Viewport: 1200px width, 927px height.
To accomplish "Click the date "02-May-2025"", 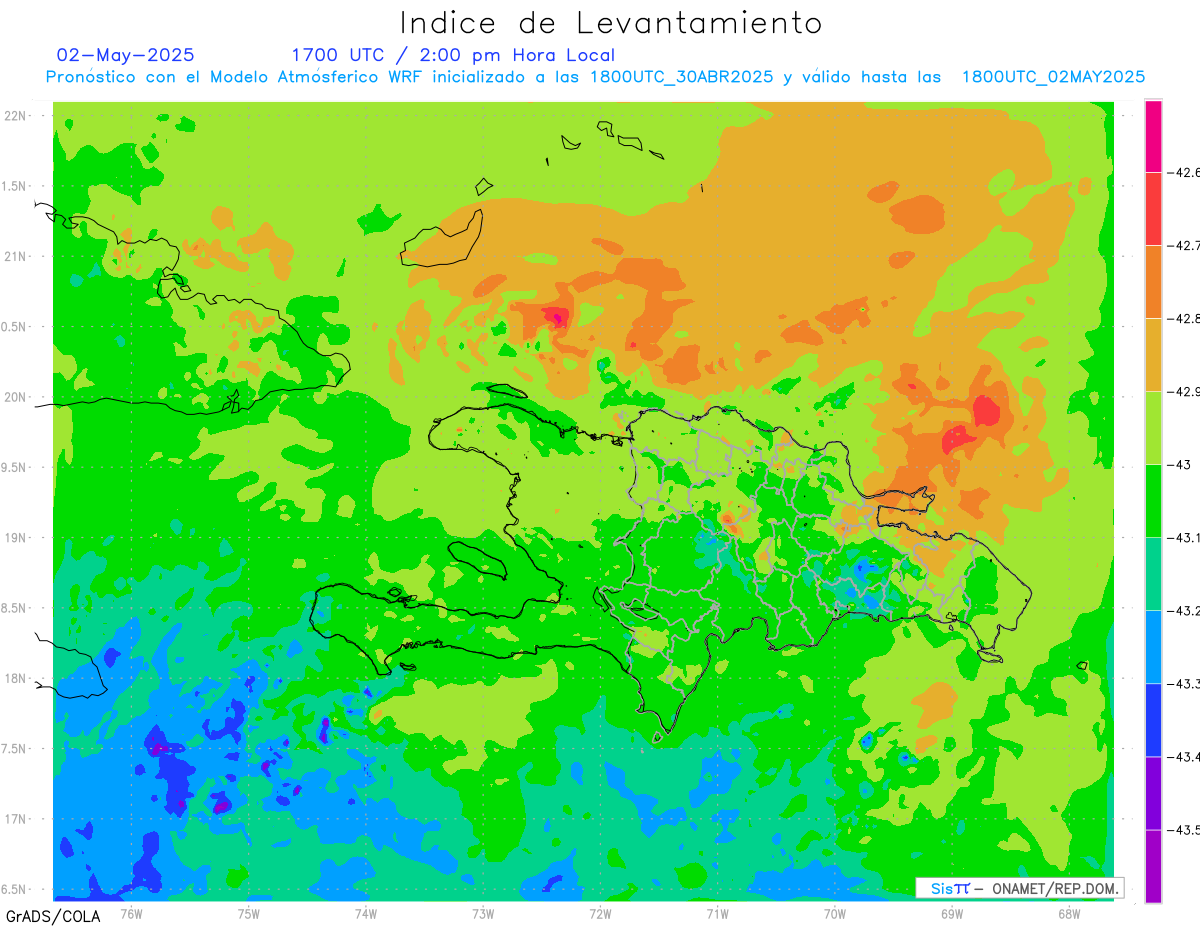I will coord(125,55).
